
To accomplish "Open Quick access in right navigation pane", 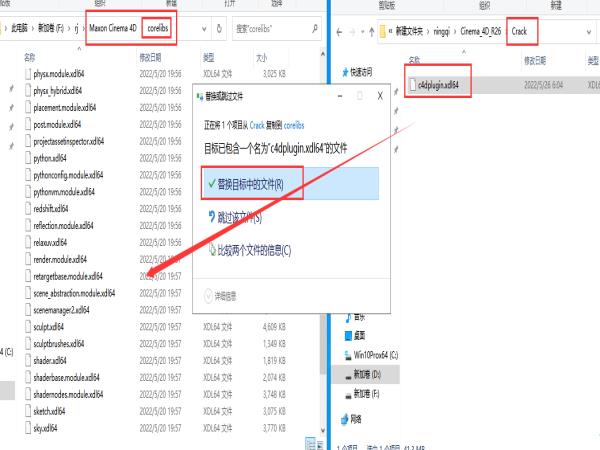I will [x=357, y=72].
